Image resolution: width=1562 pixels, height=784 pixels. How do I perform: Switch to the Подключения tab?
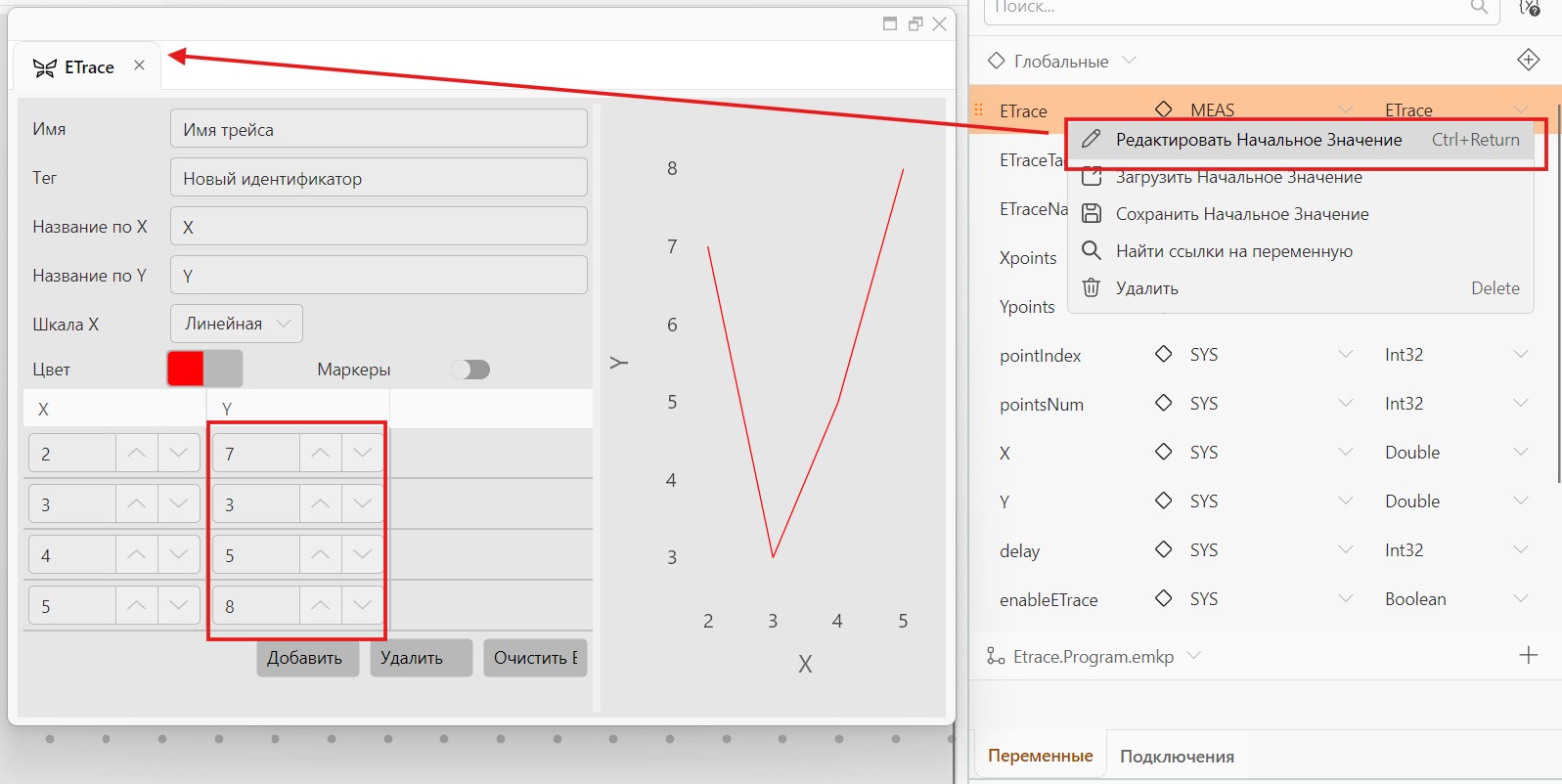point(1177,756)
